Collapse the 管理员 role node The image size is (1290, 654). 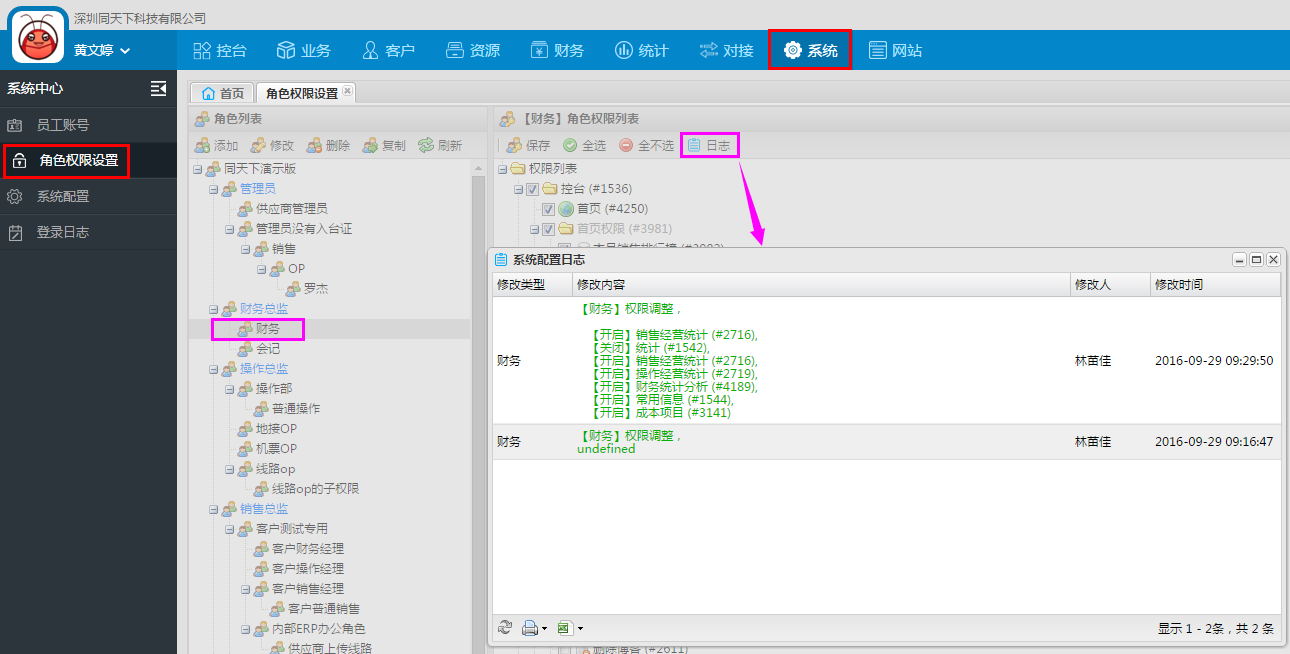click(x=213, y=189)
